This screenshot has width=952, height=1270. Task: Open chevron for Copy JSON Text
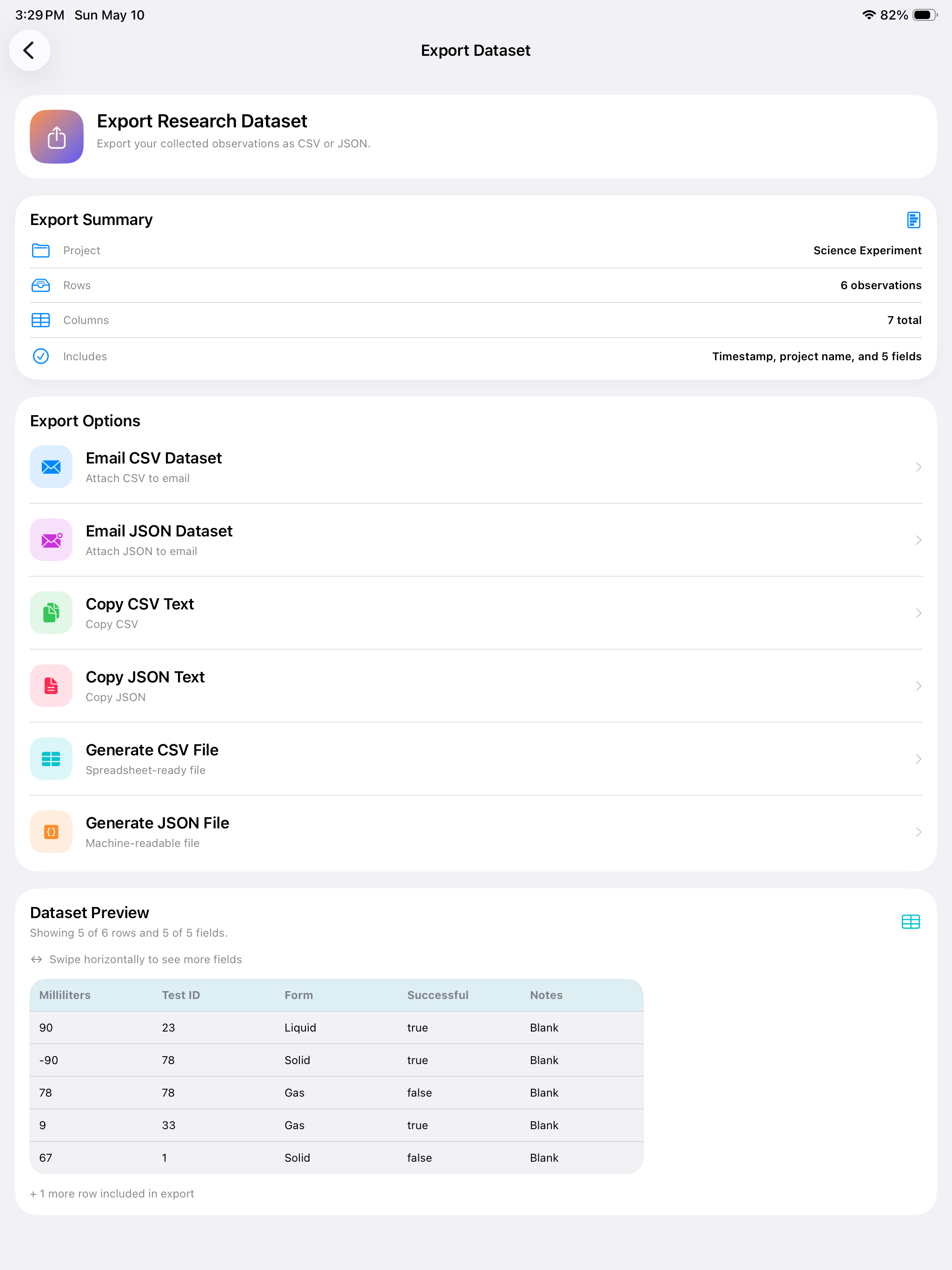918,686
